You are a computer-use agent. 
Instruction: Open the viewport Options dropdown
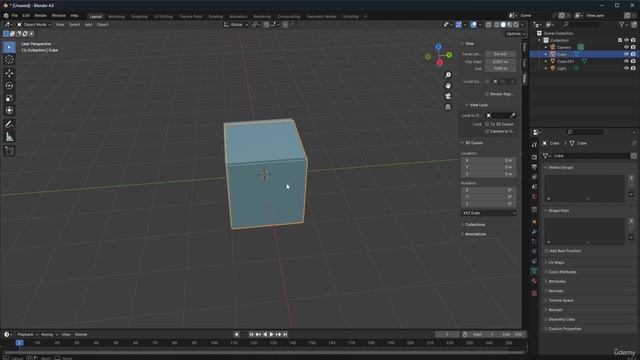point(516,34)
